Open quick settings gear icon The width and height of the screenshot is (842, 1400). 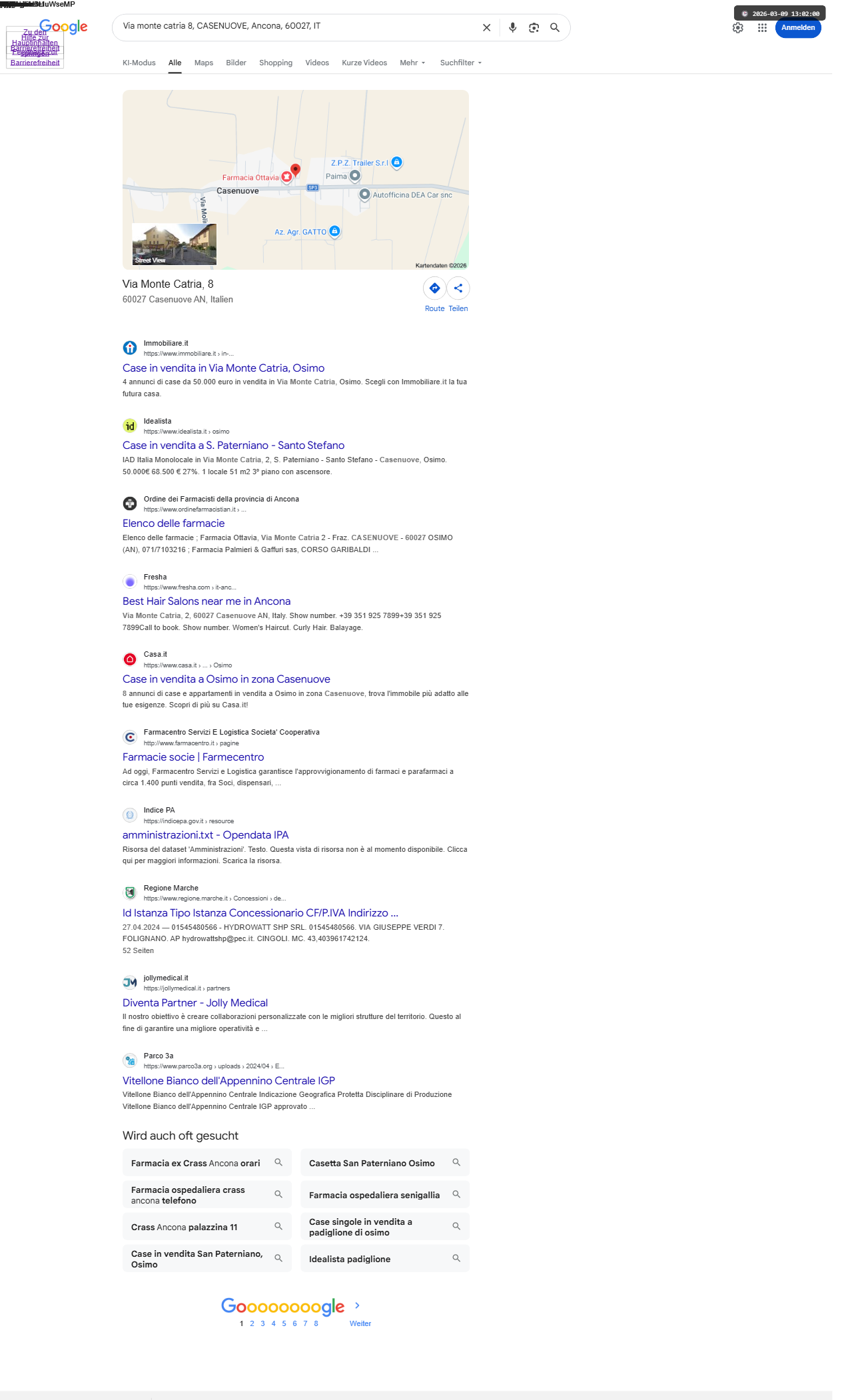coord(738,28)
